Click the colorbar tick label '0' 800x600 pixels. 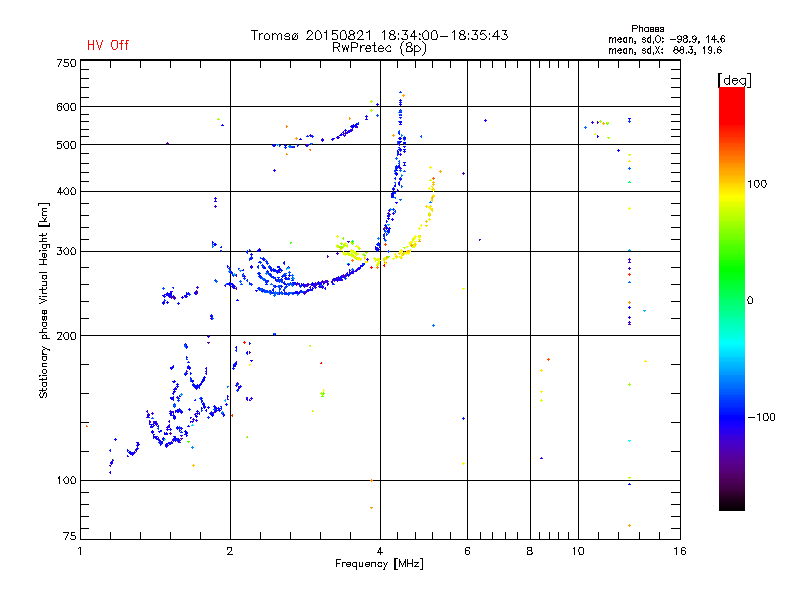click(x=750, y=300)
